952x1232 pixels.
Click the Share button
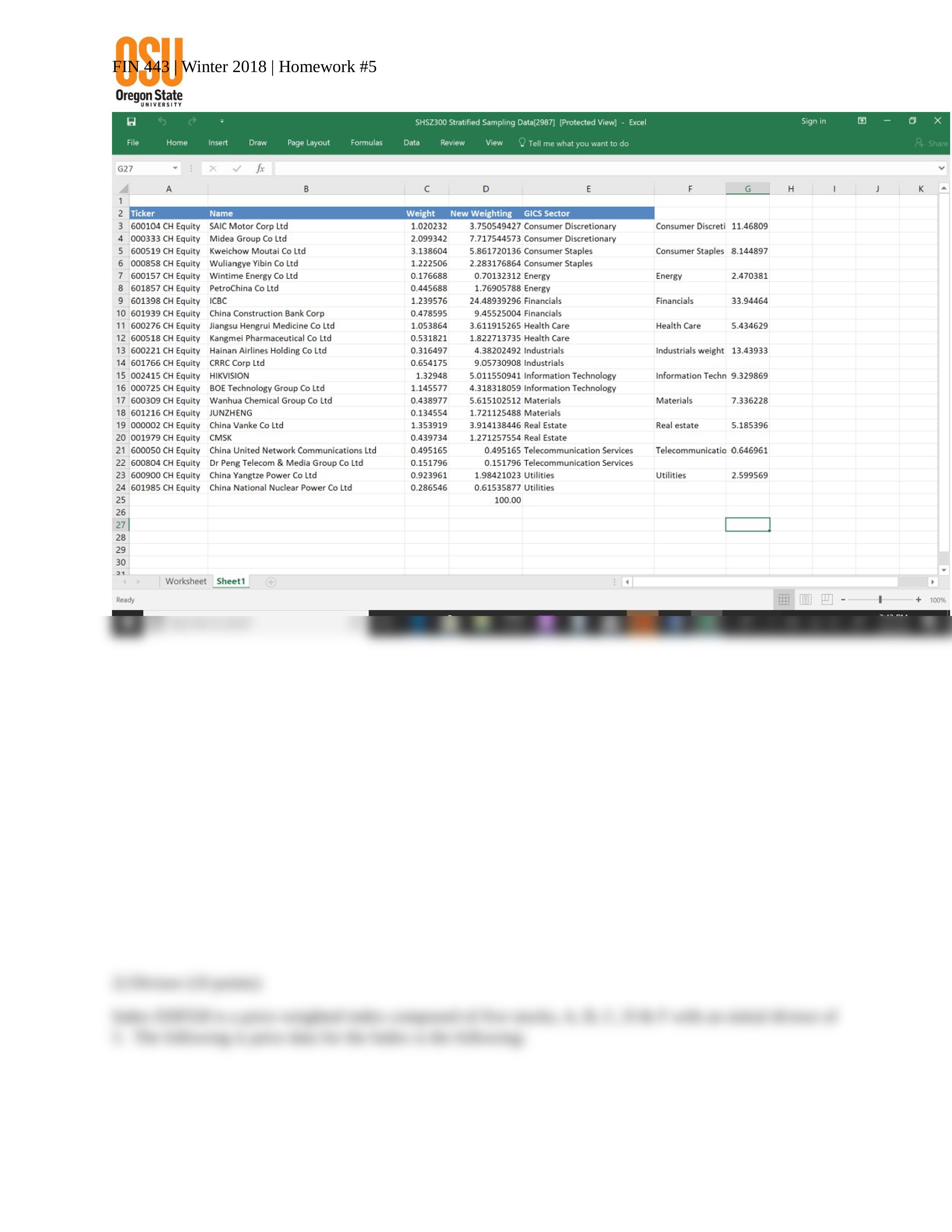[x=932, y=143]
